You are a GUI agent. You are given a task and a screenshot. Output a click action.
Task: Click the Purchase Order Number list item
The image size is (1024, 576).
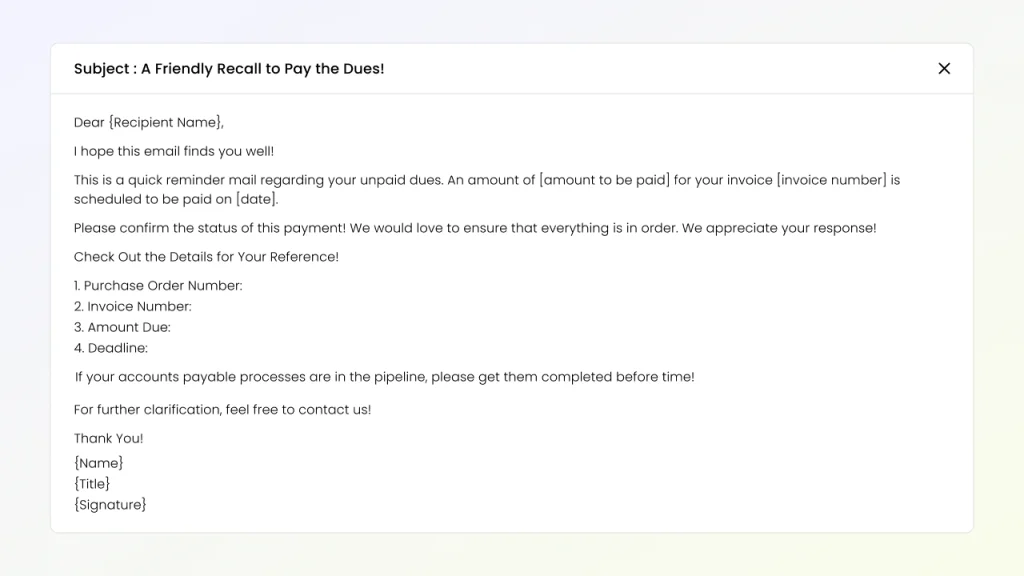(x=158, y=286)
